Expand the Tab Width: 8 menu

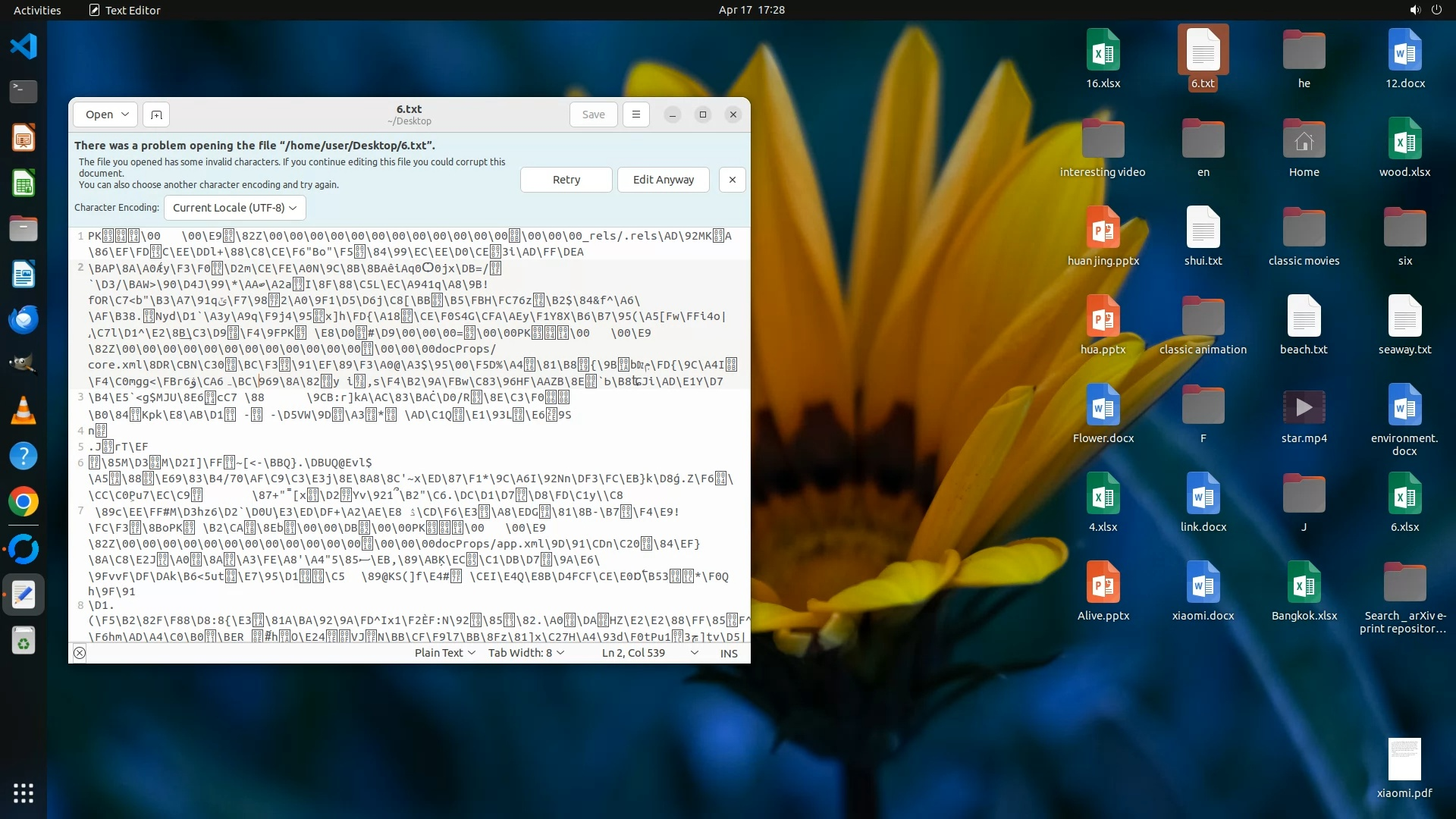(526, 653)
